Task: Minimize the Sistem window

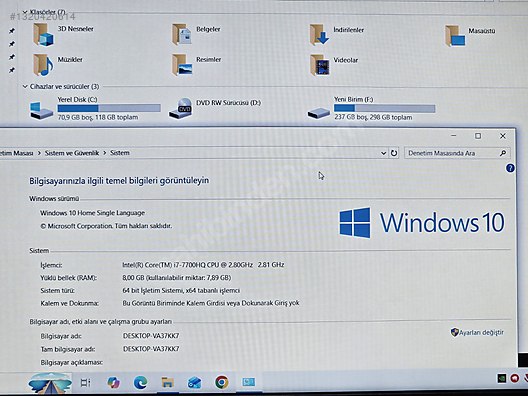Action: (454, 136)
